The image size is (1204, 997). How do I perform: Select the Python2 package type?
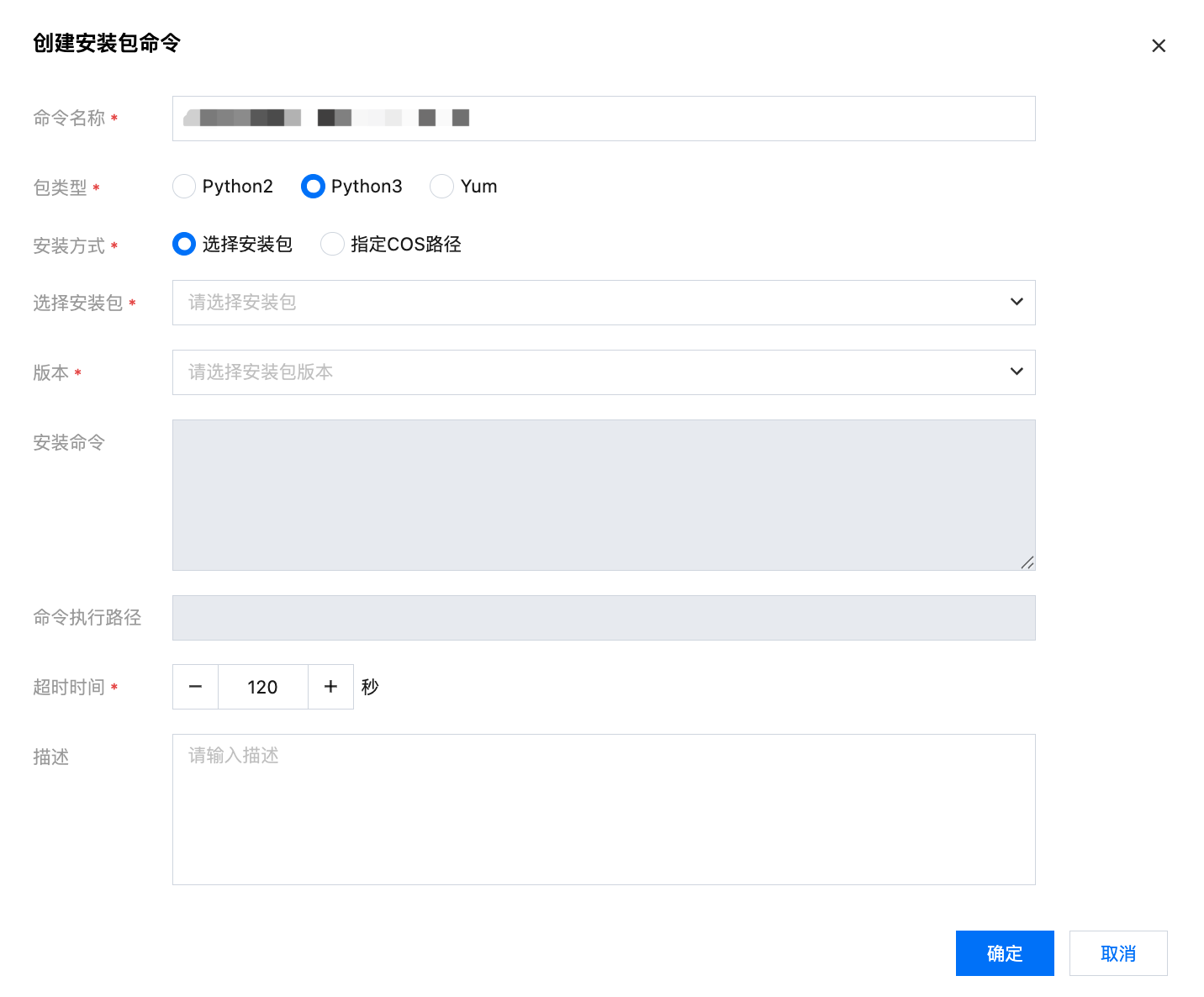(184, 187)
